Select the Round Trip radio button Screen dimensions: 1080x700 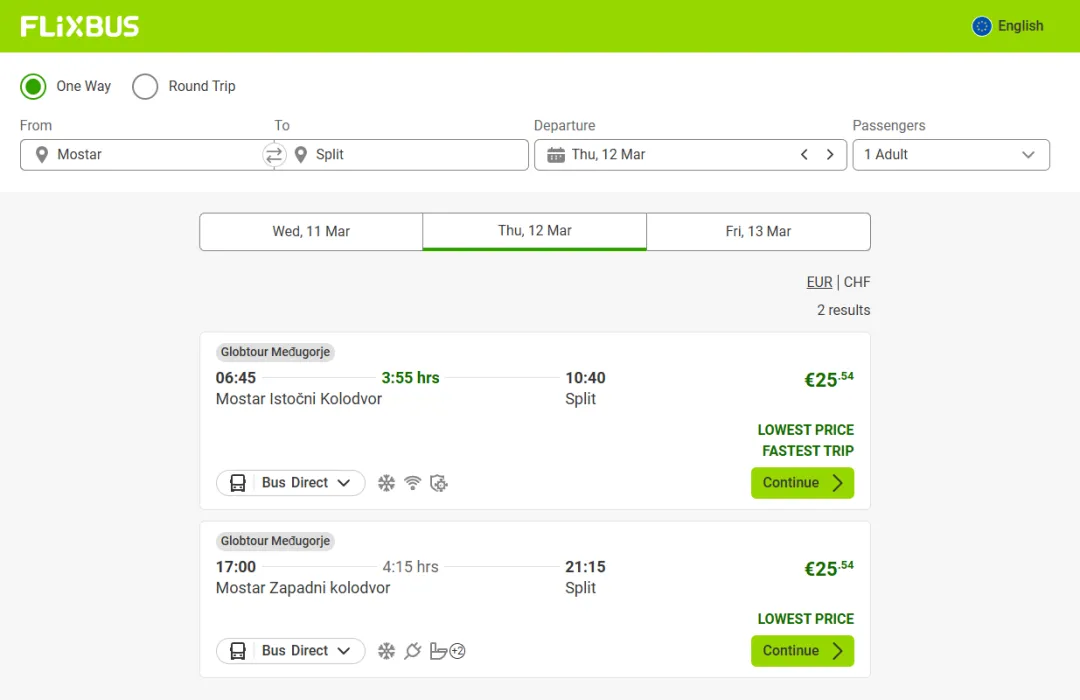[x=145, y=86]
